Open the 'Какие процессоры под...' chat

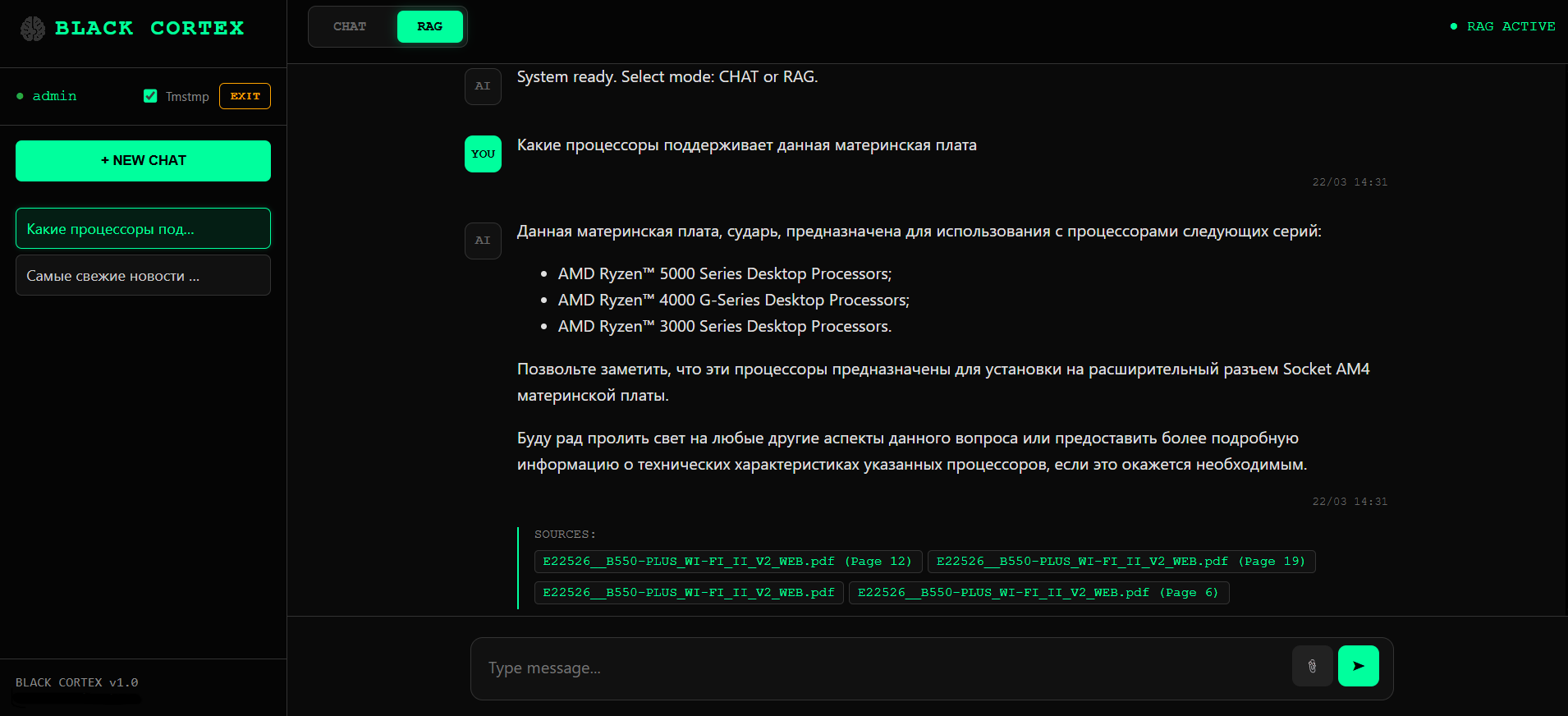[x=143, y=228]
